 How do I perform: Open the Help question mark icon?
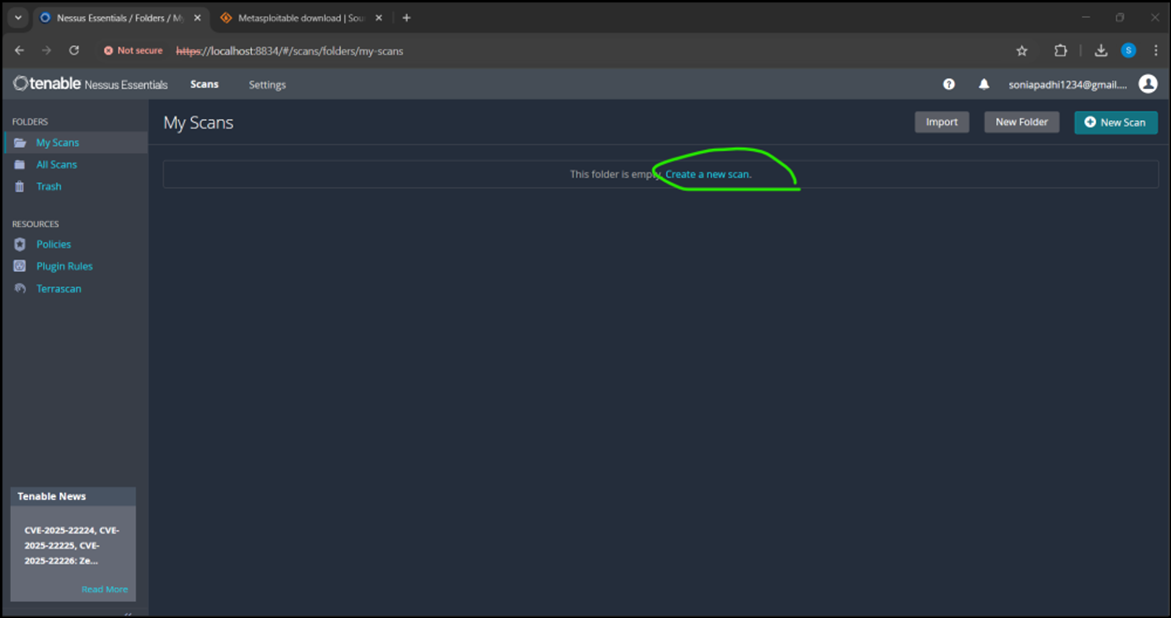[x=948, y=84]
